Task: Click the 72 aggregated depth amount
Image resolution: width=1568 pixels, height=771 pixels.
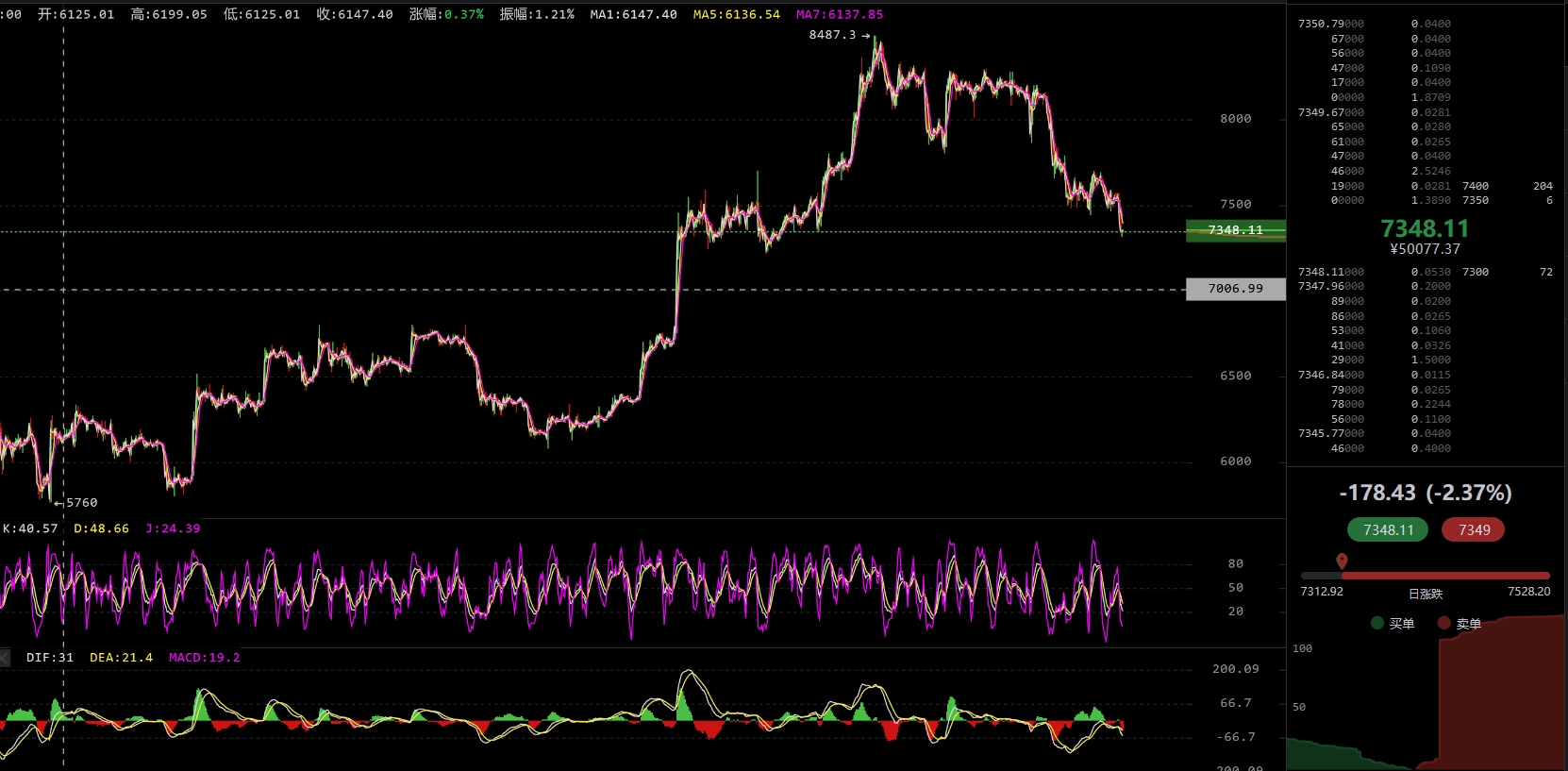Action: (x=1546, y=272)
